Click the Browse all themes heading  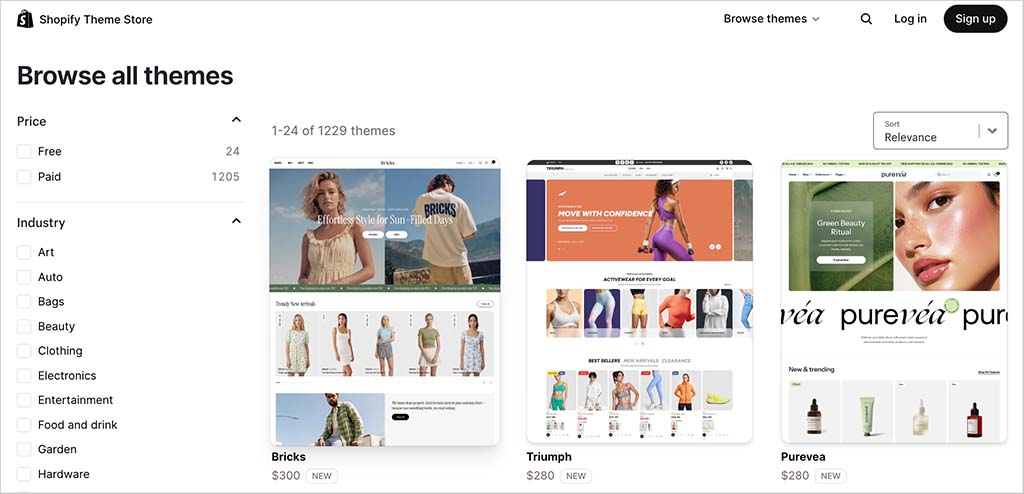(125, 76)
